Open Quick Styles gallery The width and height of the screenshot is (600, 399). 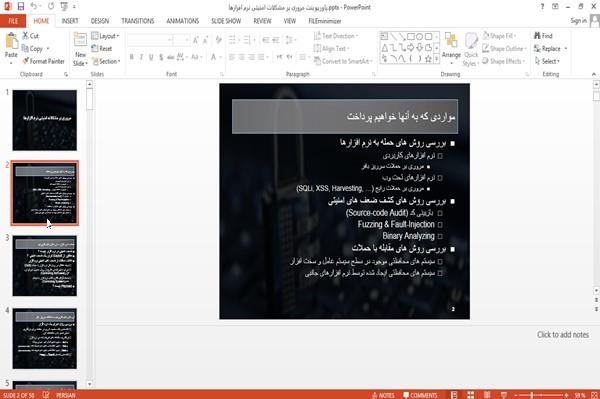pyautogui.click(x=471, y=49)
